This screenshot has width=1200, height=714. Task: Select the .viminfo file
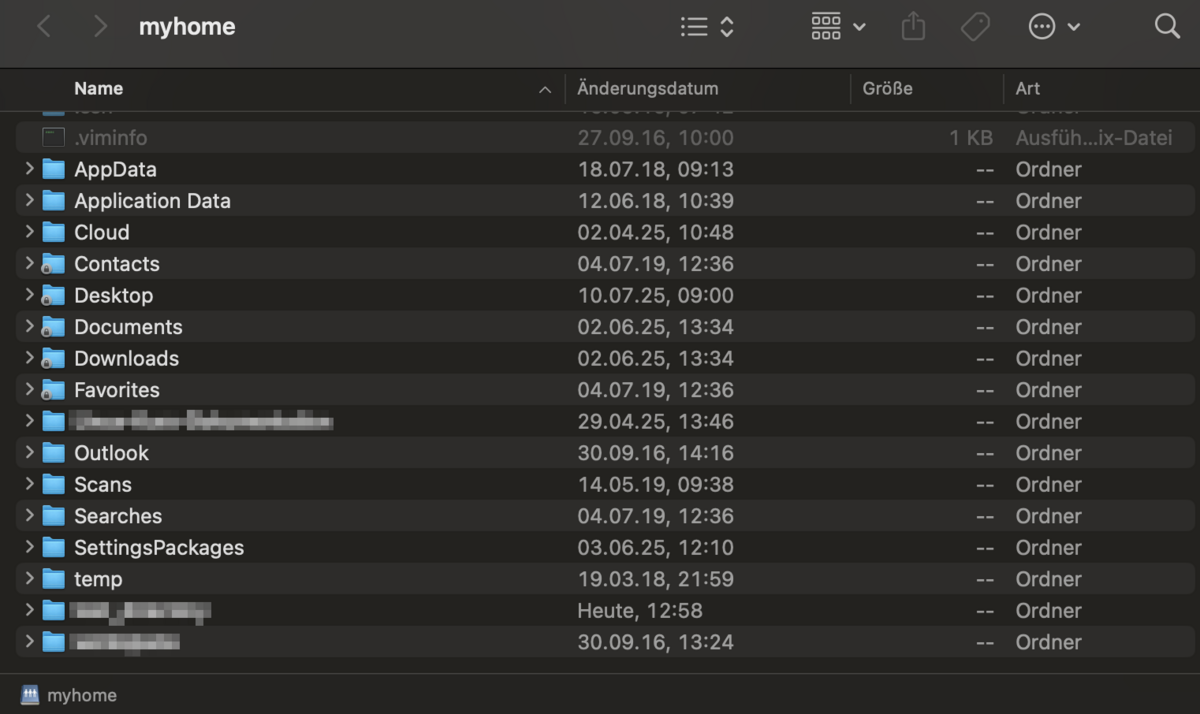pyautogui.click(x=110, y=138)
